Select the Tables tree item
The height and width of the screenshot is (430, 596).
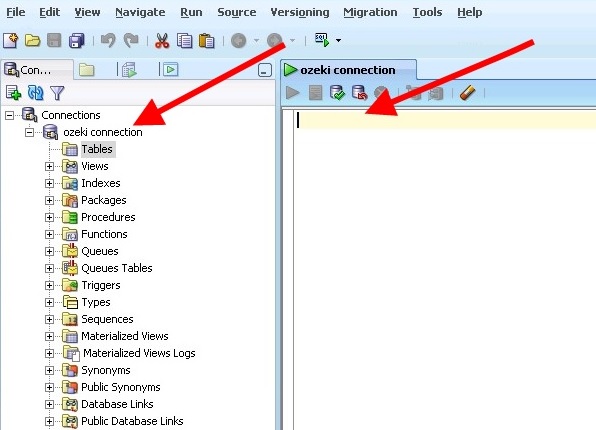[x=97, y=149]
